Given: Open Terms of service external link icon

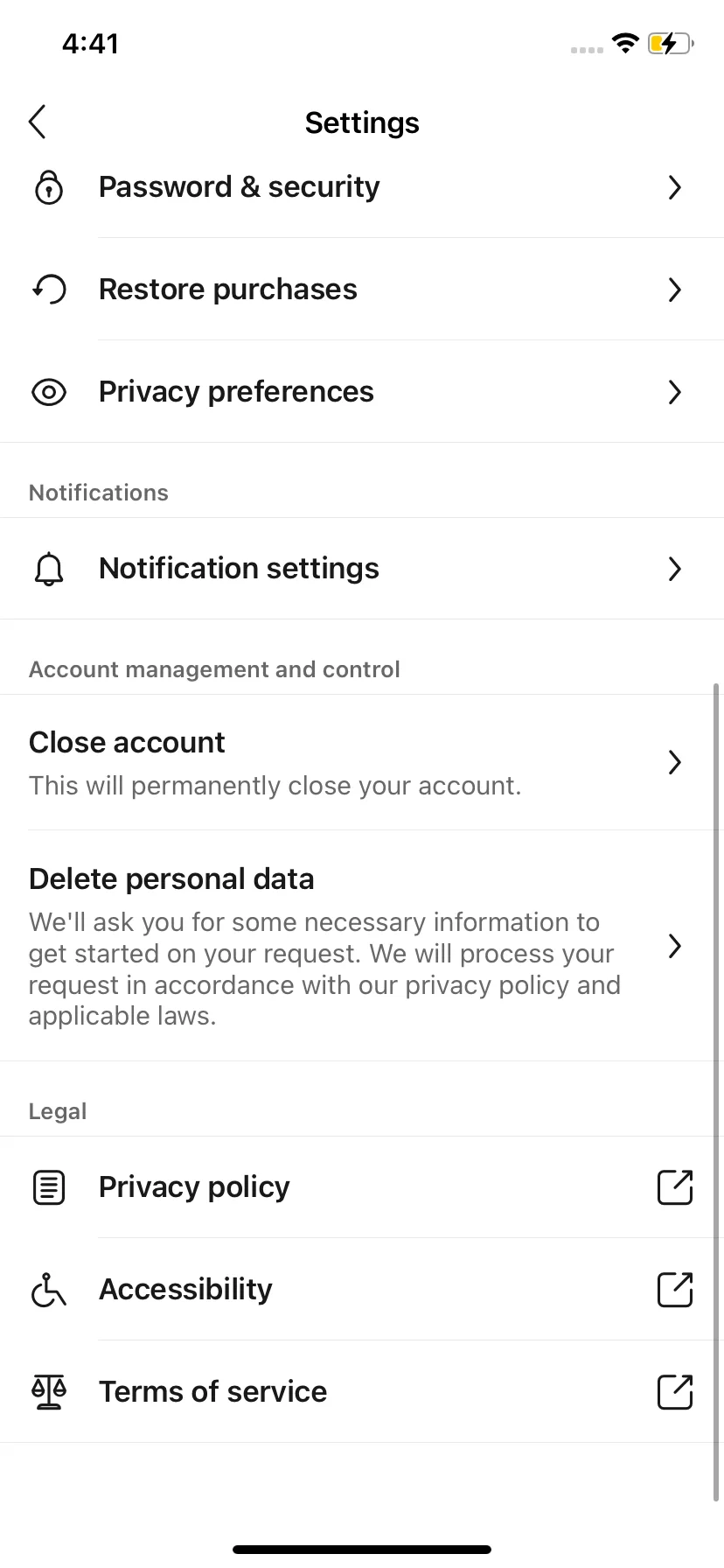Looking at the screenshot, I should click(674, 1392).
